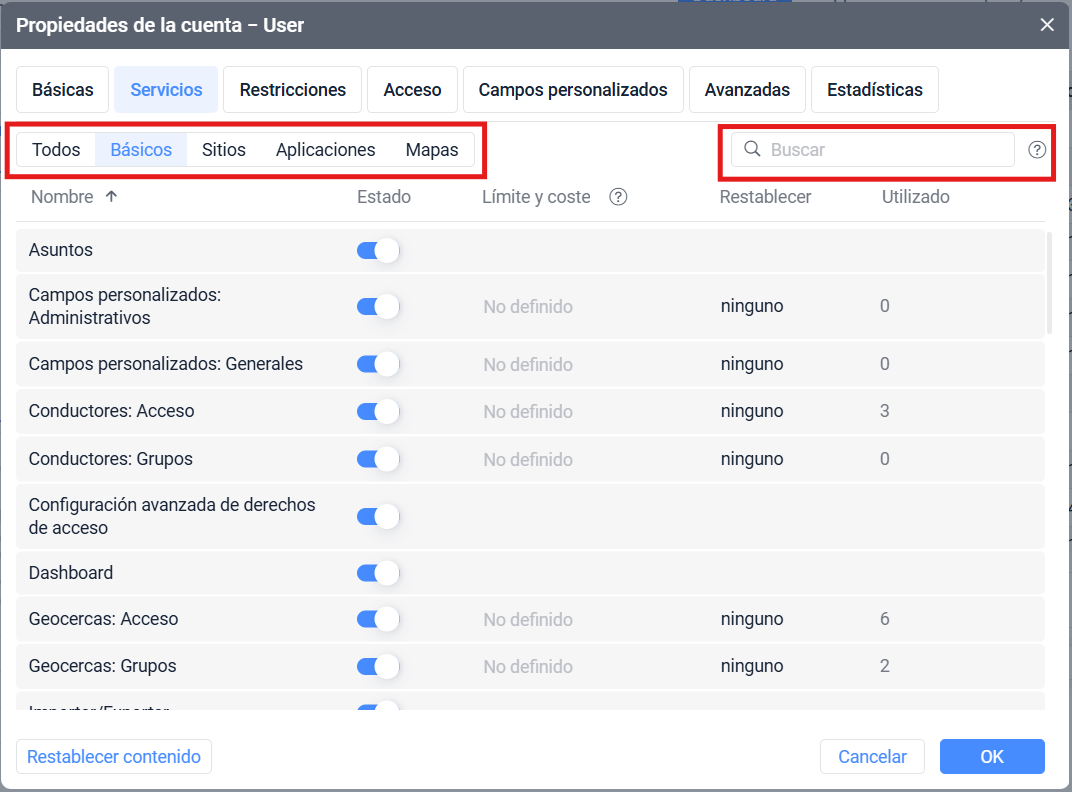This screenshot has width=1072, height=792.
Task: Select the Todos filter tab
Action: (56, 150)
